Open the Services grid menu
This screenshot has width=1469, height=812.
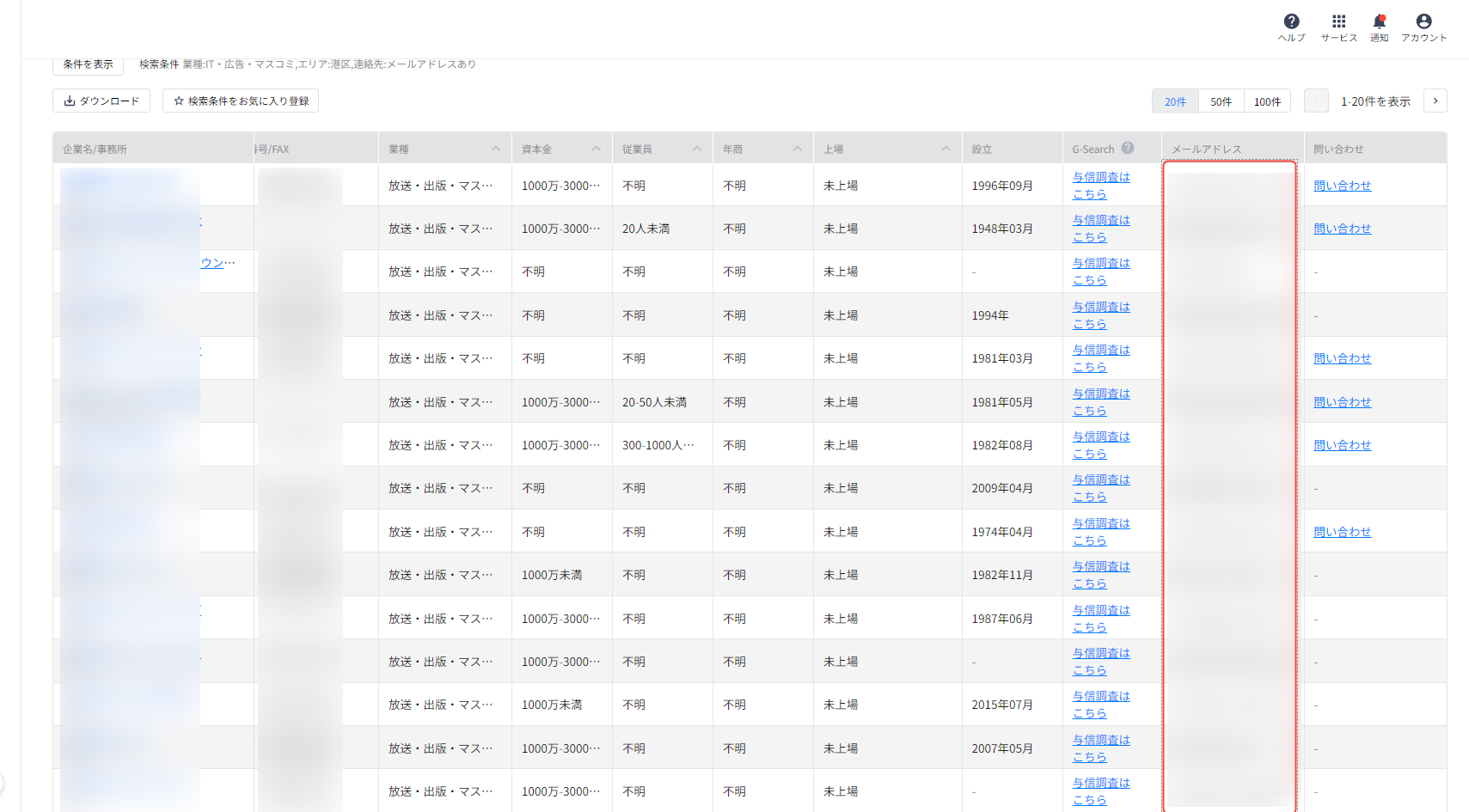tap(1338, 22)
